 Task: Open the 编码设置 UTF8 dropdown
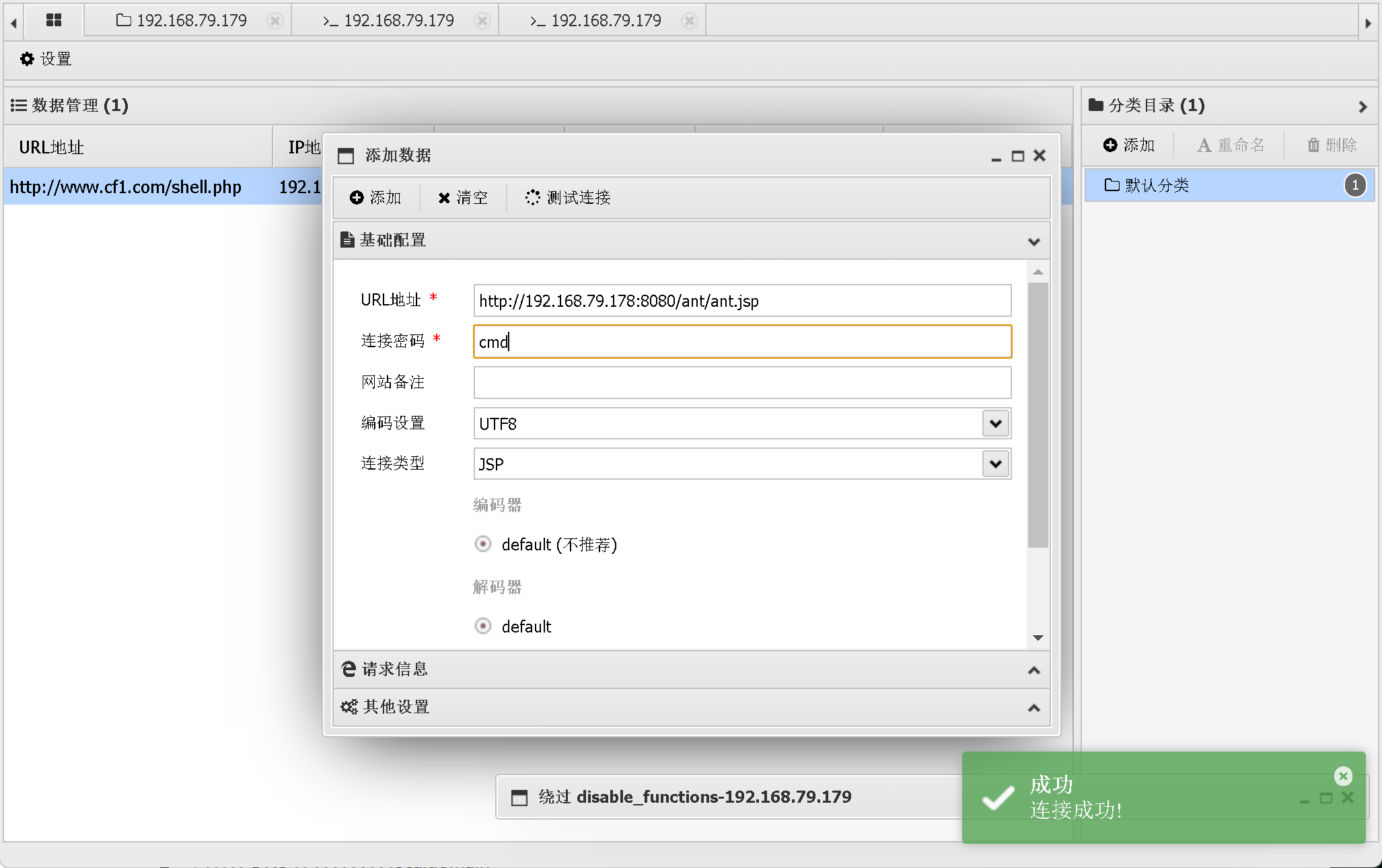pos(996,423)
